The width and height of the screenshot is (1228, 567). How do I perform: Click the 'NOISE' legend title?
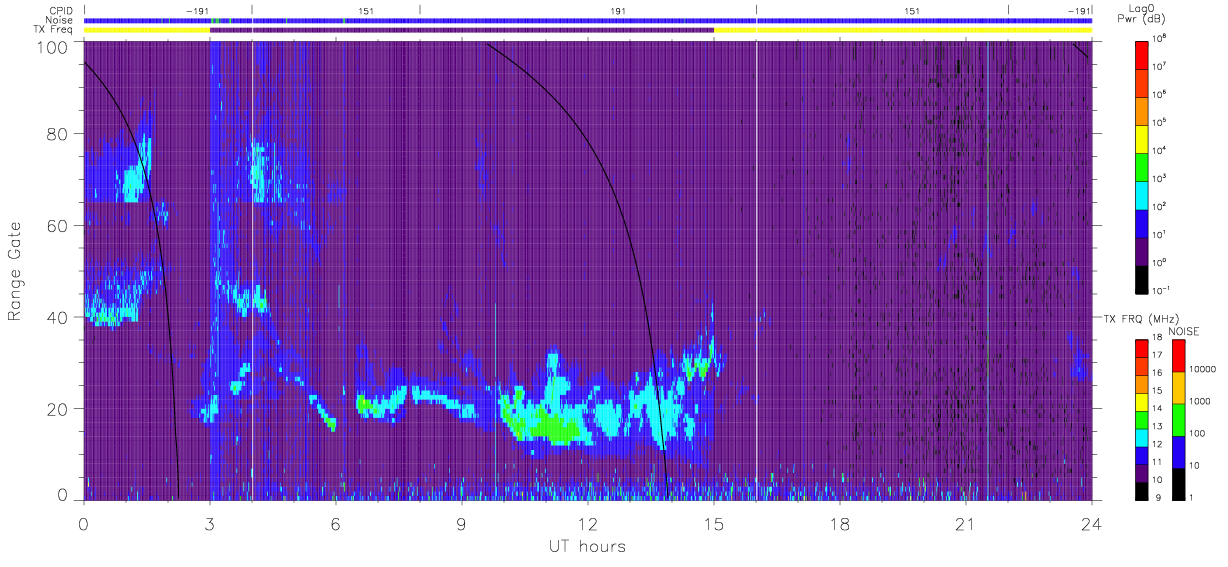tap(1183, 331)
